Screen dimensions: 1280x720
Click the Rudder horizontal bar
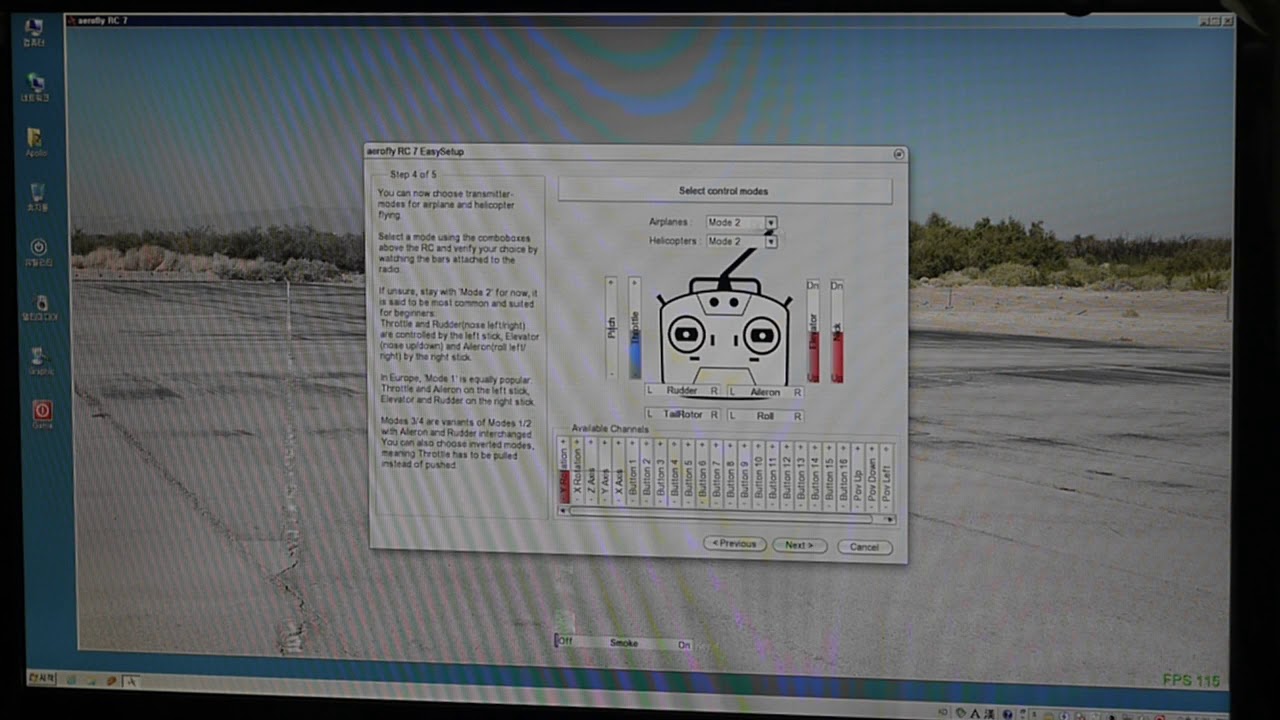point(683,390)
